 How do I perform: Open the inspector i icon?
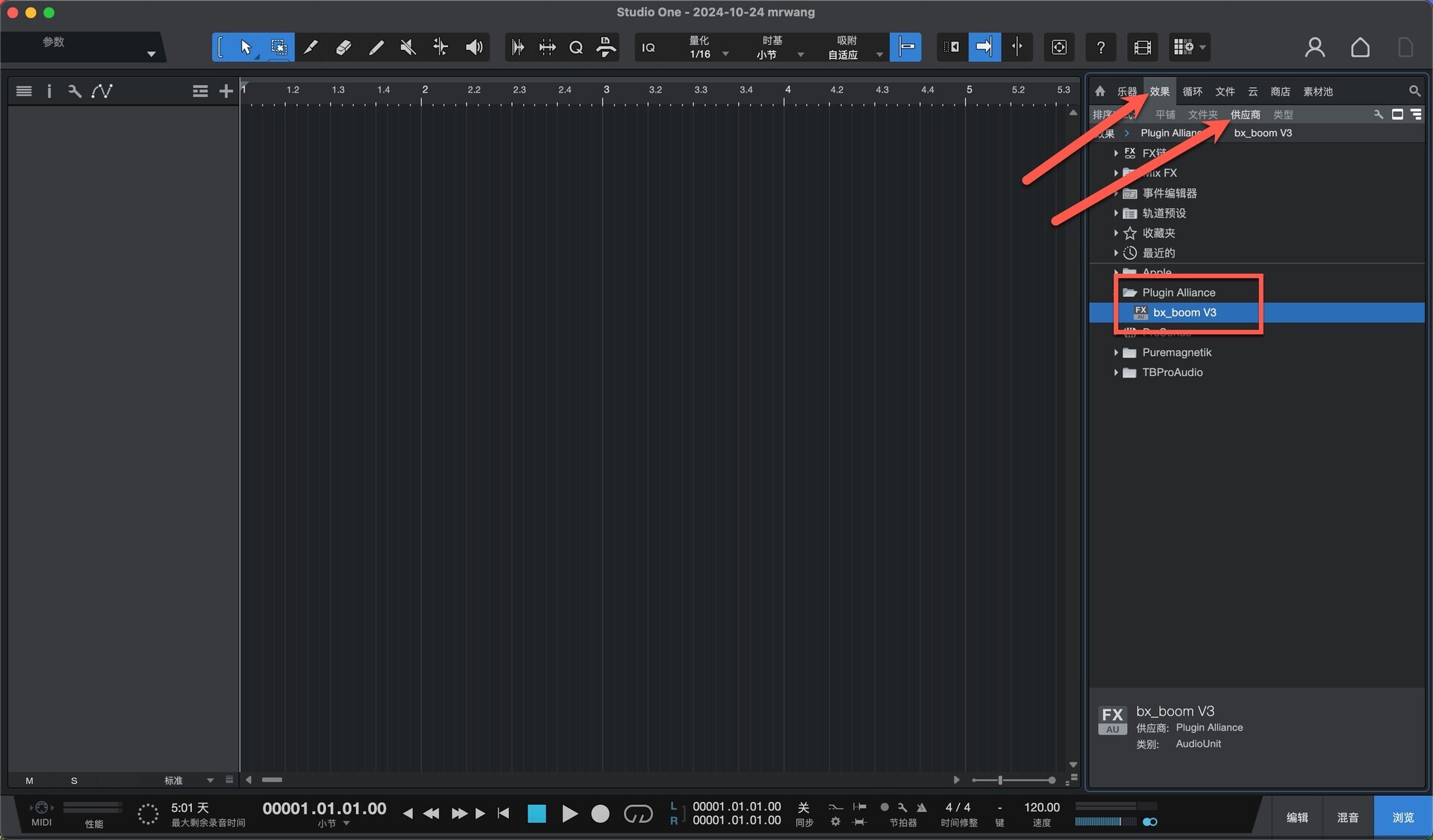(49, 91)
